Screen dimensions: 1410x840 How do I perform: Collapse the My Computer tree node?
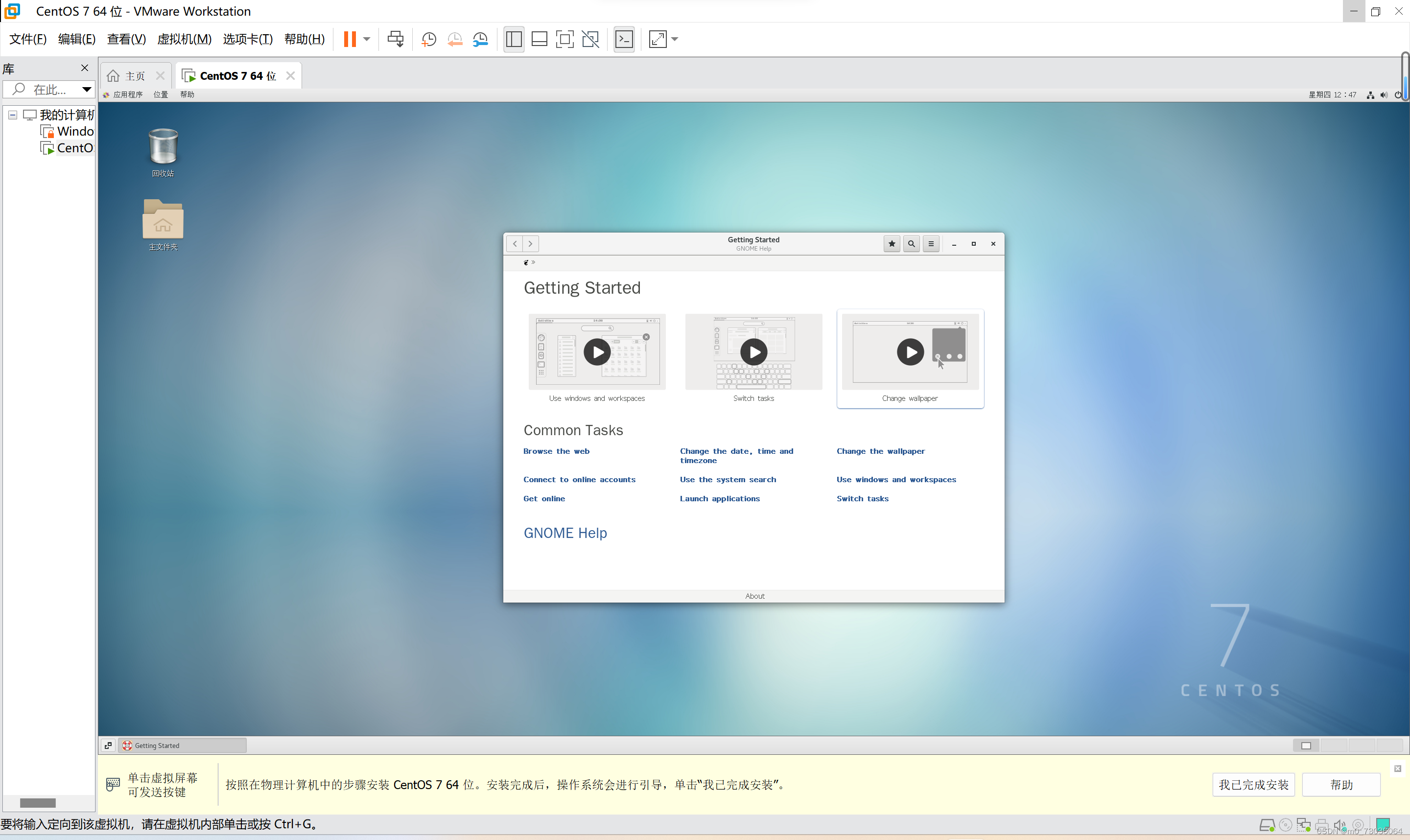pos(12,115)
